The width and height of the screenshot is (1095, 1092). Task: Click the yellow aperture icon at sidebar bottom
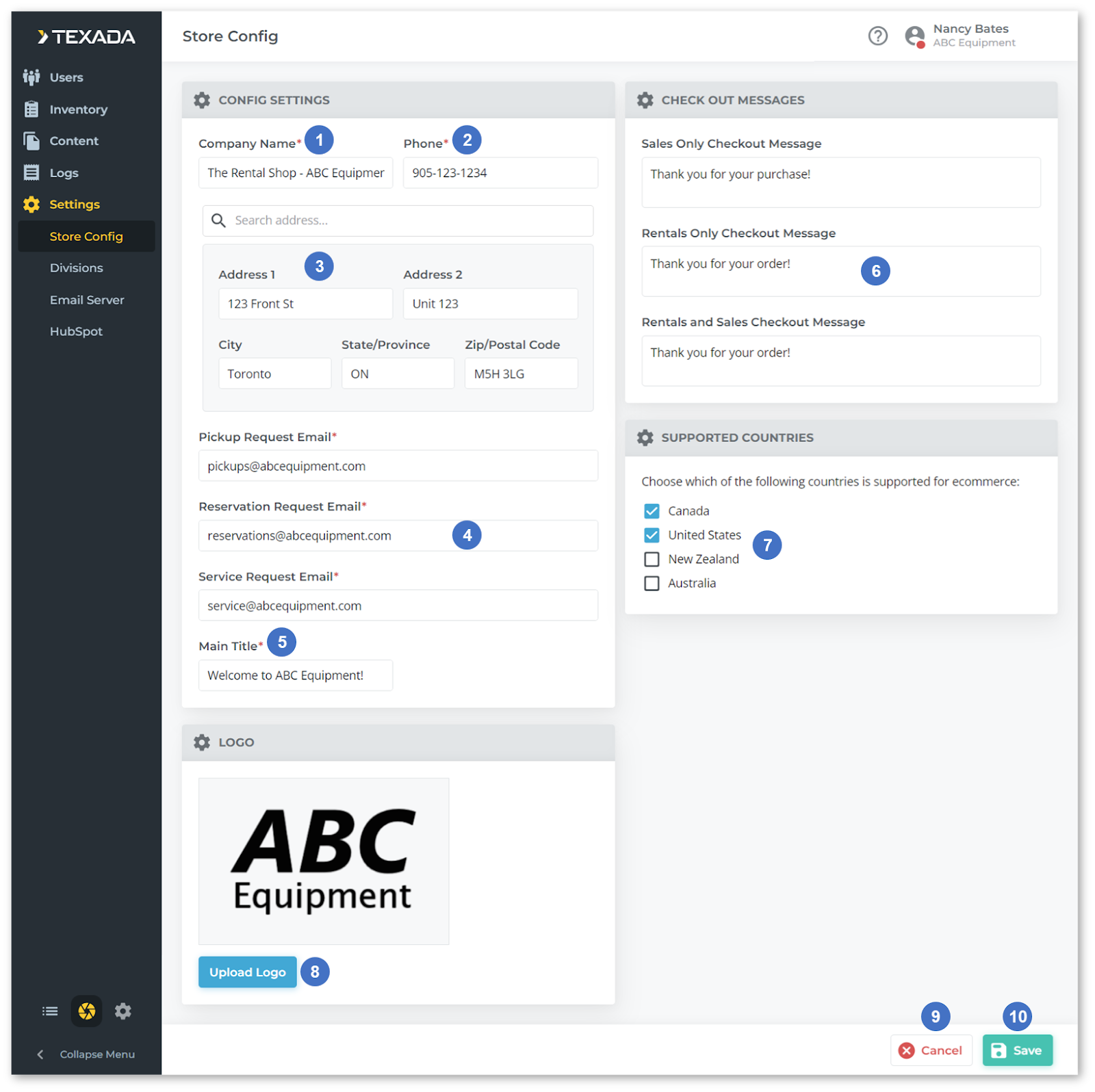point(87,1011)
